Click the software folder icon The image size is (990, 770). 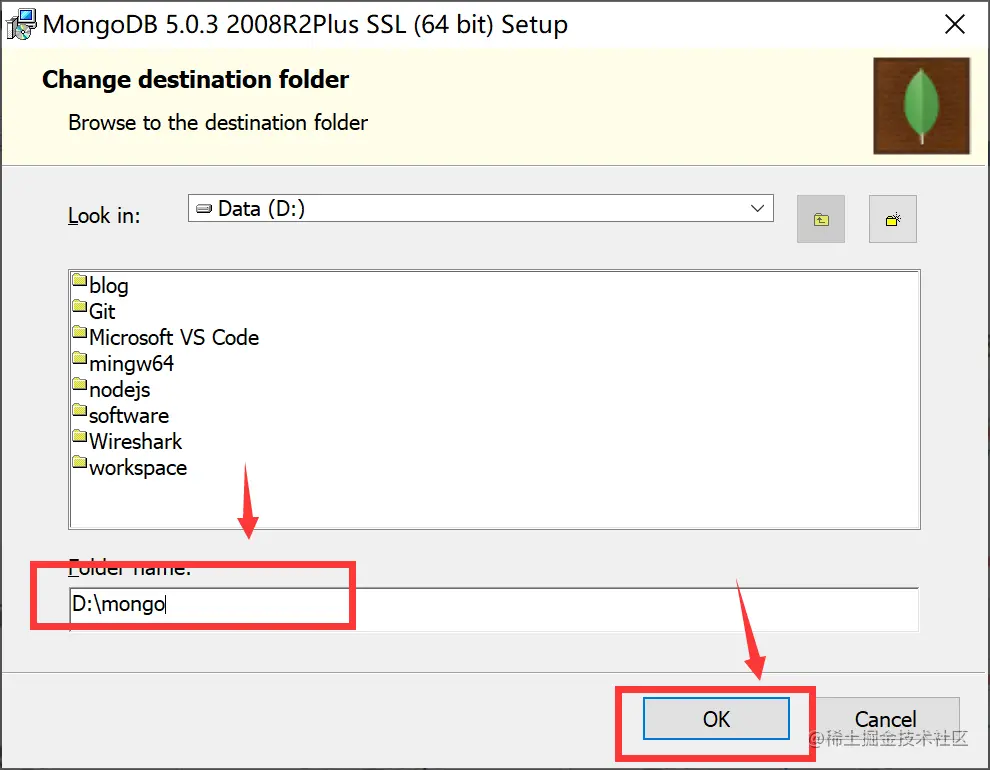[80, 410]
